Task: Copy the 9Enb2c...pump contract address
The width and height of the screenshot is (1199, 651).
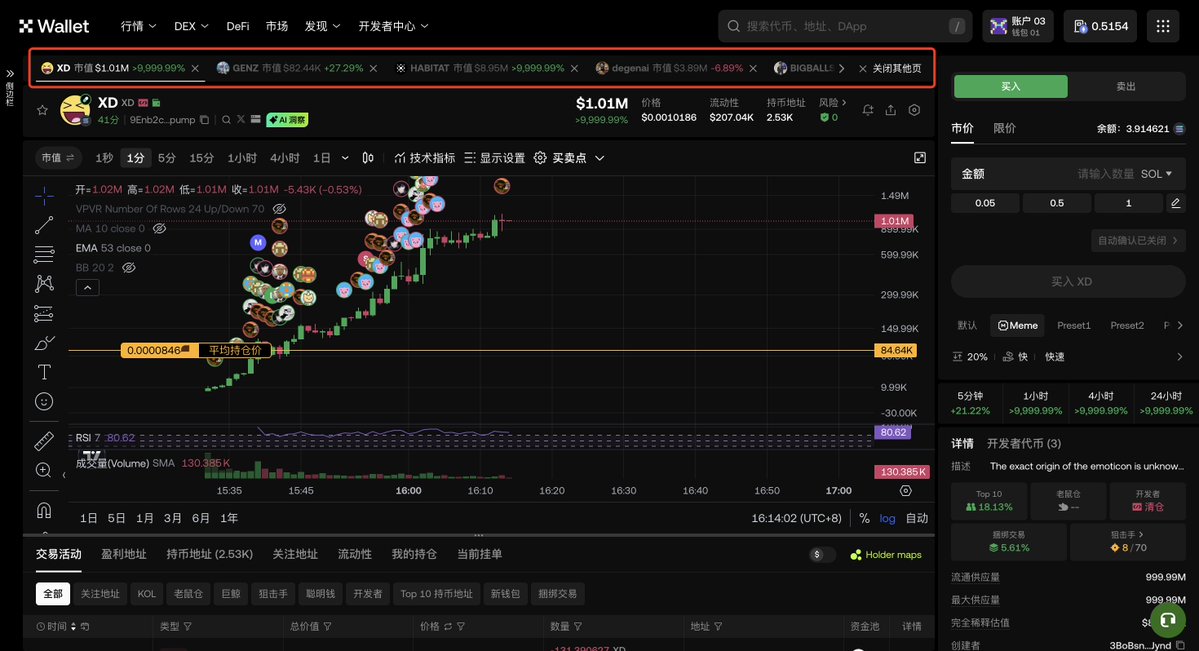Action: pos(204,120)
